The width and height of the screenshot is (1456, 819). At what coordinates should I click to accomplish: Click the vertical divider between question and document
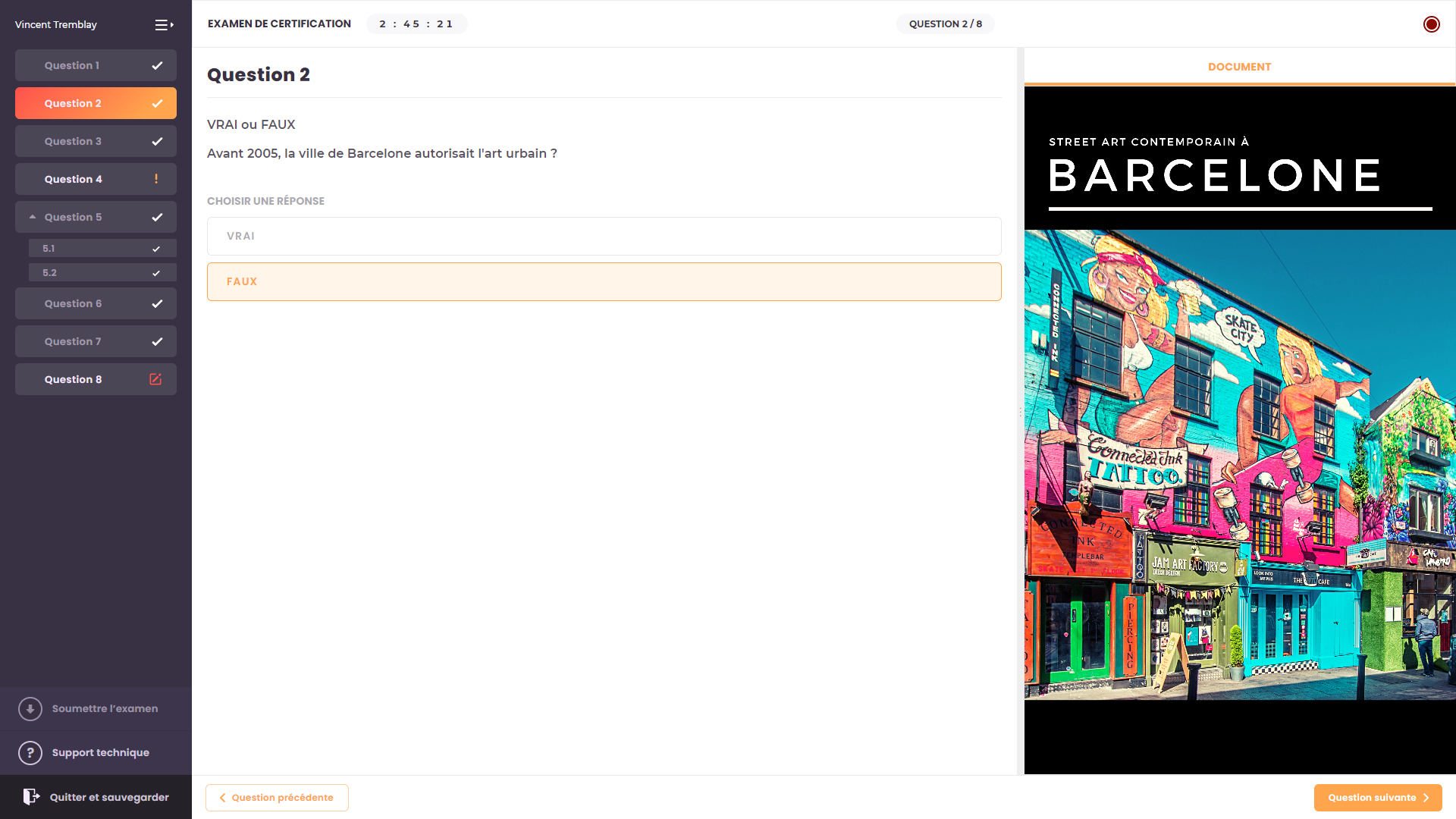(x=1021, y=410)
